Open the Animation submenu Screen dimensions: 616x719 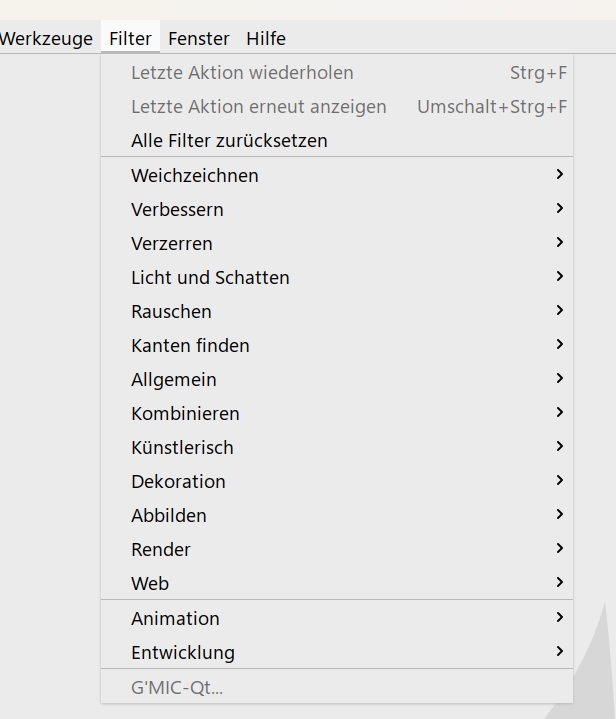click(175, 618)
